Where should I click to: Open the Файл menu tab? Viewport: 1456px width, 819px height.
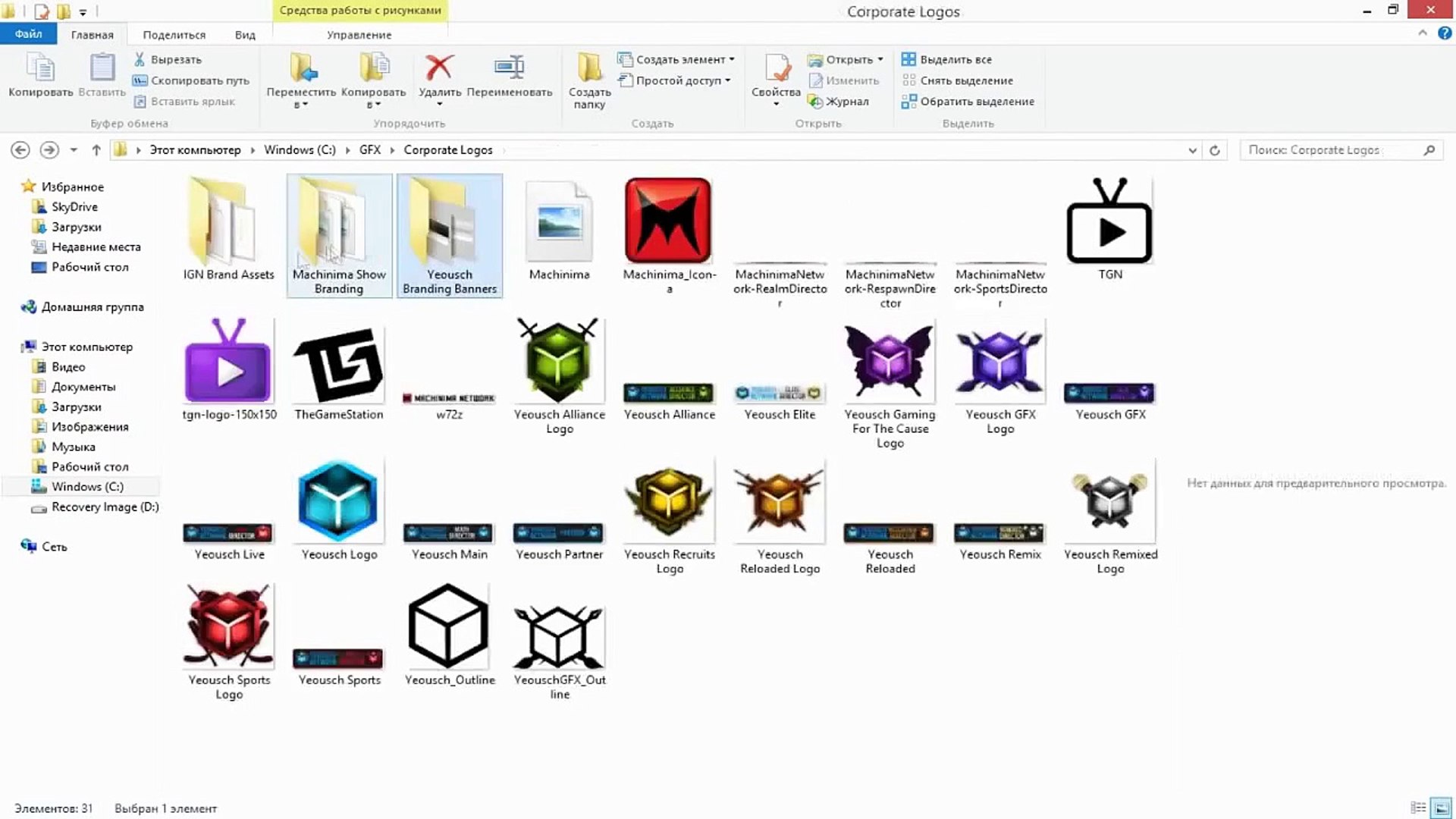28,34
